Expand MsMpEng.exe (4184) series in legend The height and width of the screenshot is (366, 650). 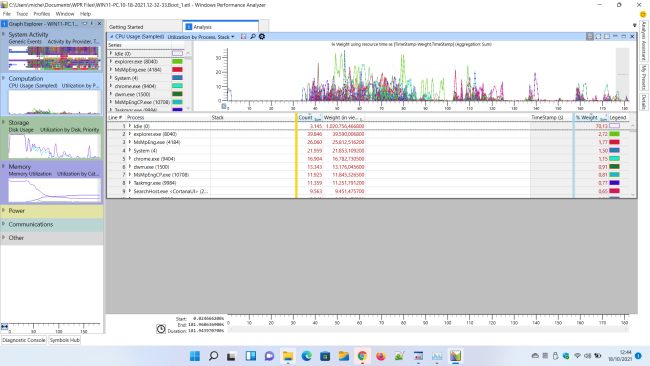(x=111, y=70)
